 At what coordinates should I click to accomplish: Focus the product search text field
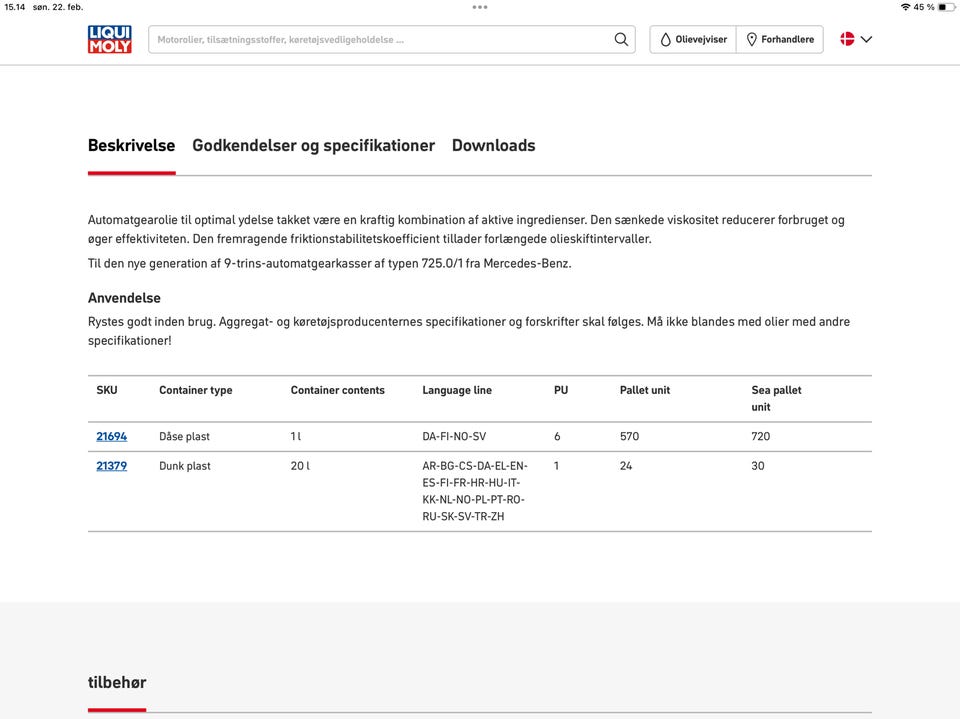tap(380, 40)
